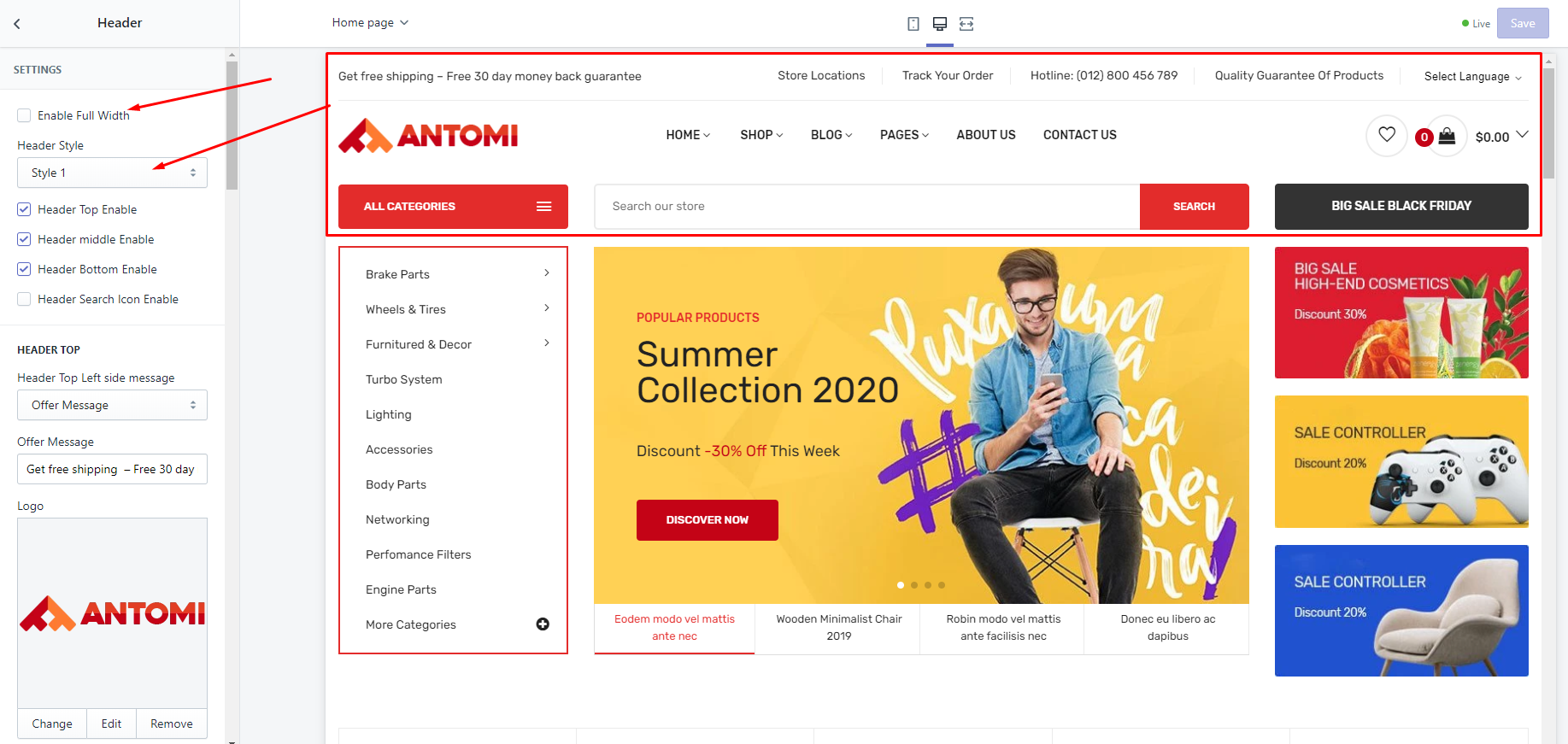Click plus icon next to More Categories
Viewport: 1568px width, 744px height.
click(x=543, y=624)
